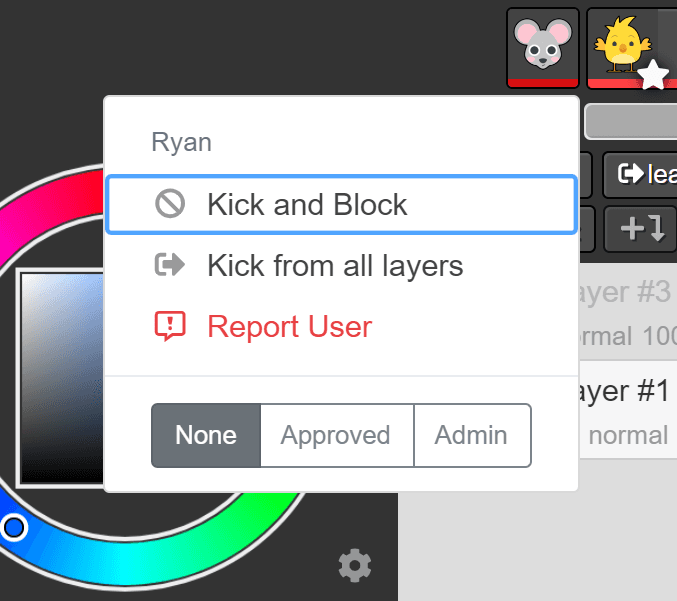Set user role to None
The width and height of the screenshot is (677, 601).
[x=206, y=435]
